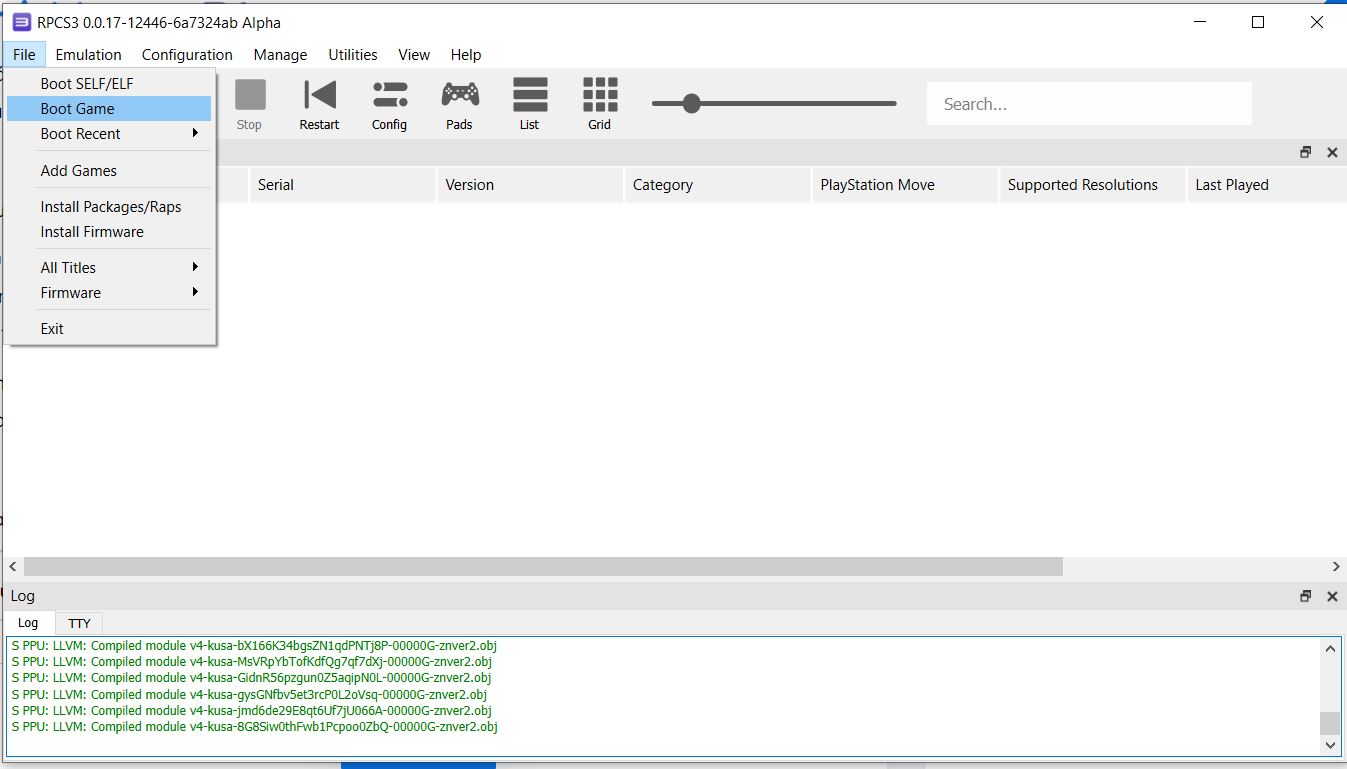Viewport: 1347px width, 769px height.
Task: Sort by the Last Played column
Action: [x=1232, y=185]
